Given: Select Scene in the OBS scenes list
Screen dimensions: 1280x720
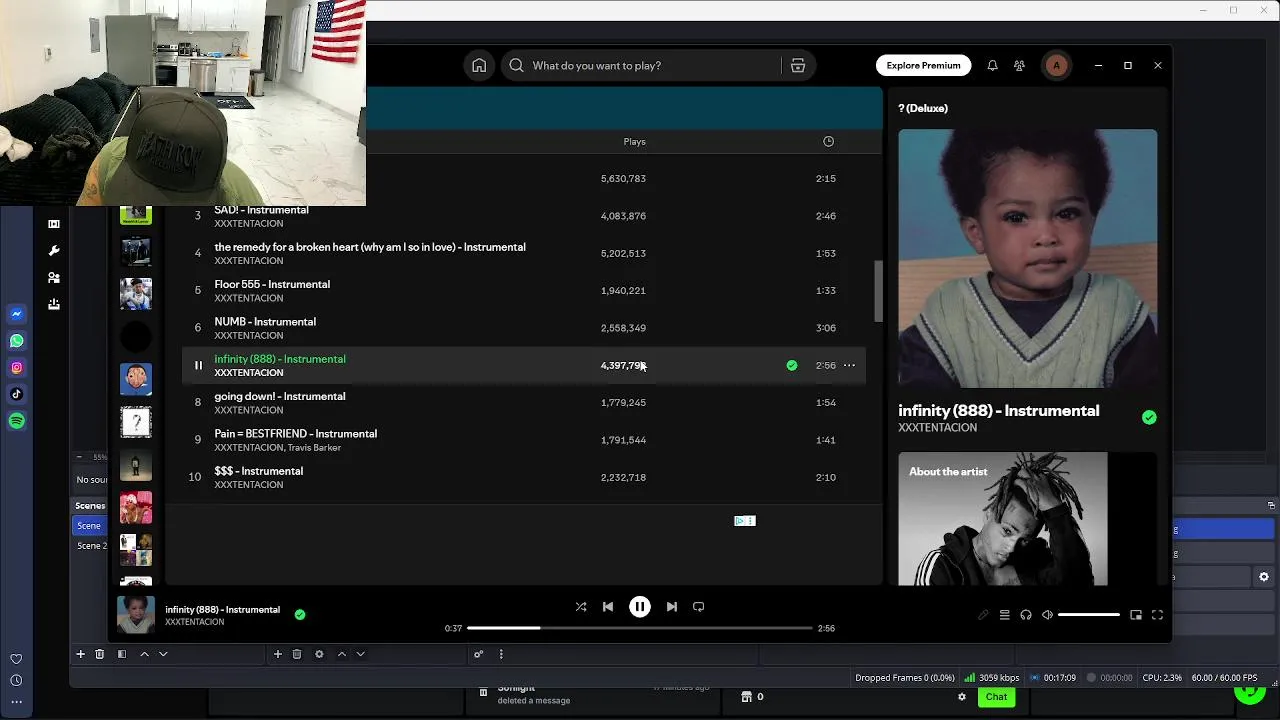Looking at the screenshot, I should (89, 526).
